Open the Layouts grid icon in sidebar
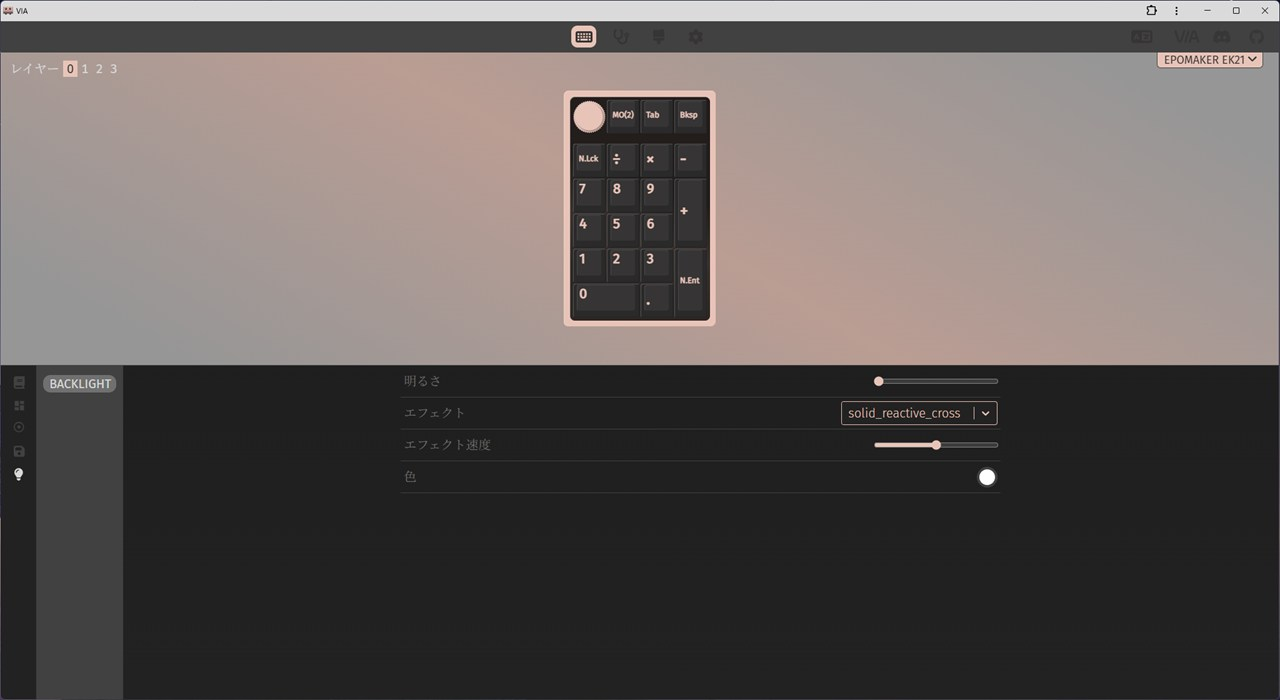 pos(19,405)
